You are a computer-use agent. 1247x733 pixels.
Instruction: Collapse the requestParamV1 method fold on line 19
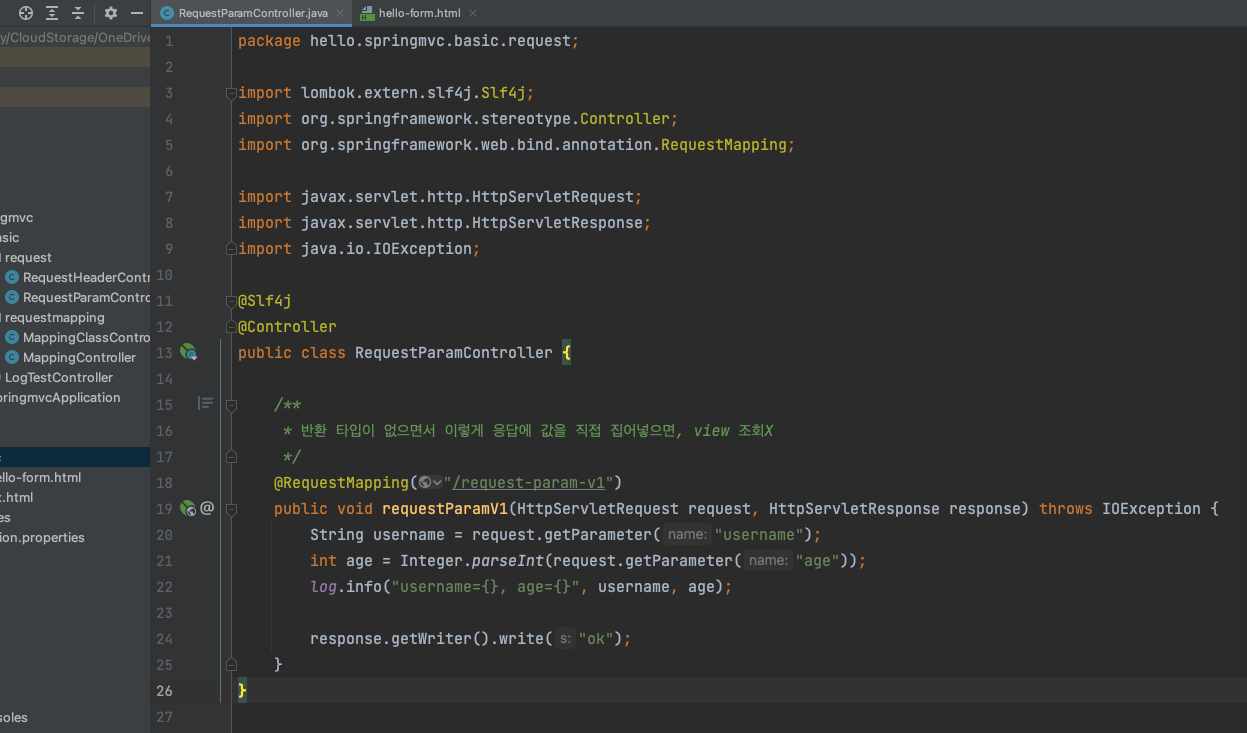tap(231, 509)
